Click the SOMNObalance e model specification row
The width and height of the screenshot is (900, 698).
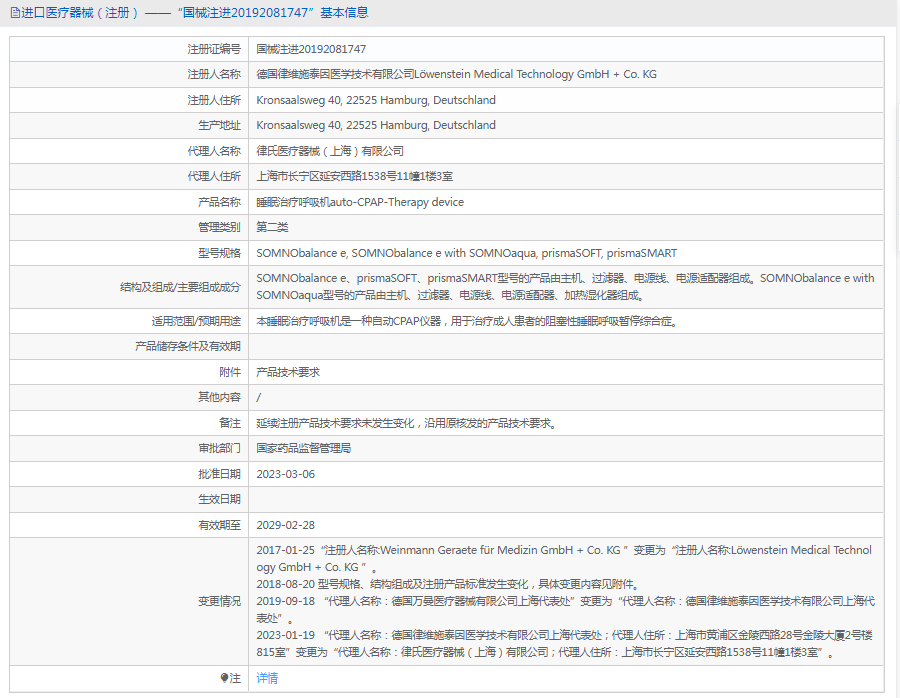tap(466, 253)
